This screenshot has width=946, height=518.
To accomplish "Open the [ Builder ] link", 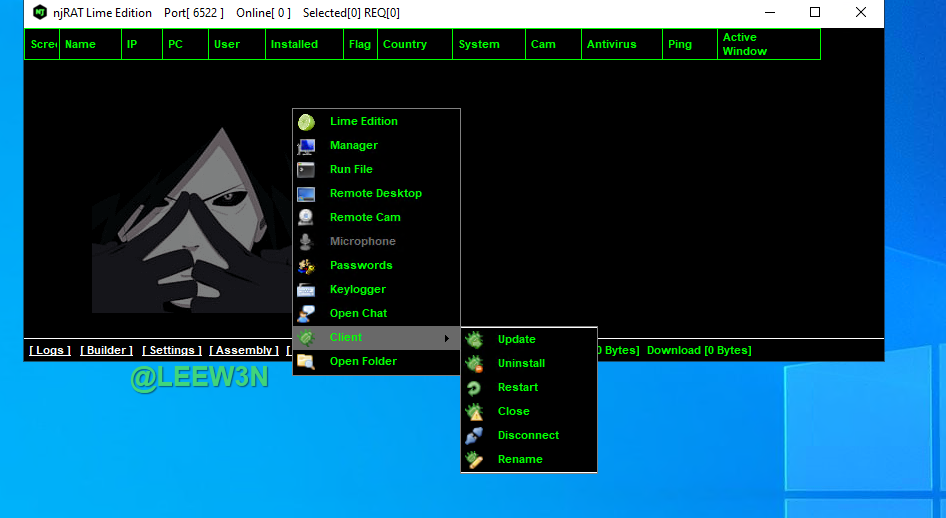I will (106, 350).
